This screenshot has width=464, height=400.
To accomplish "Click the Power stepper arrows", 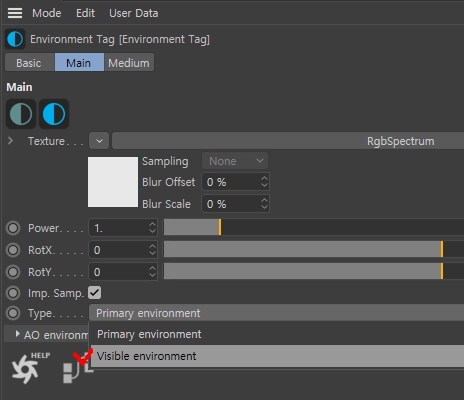I will point(152,228).
